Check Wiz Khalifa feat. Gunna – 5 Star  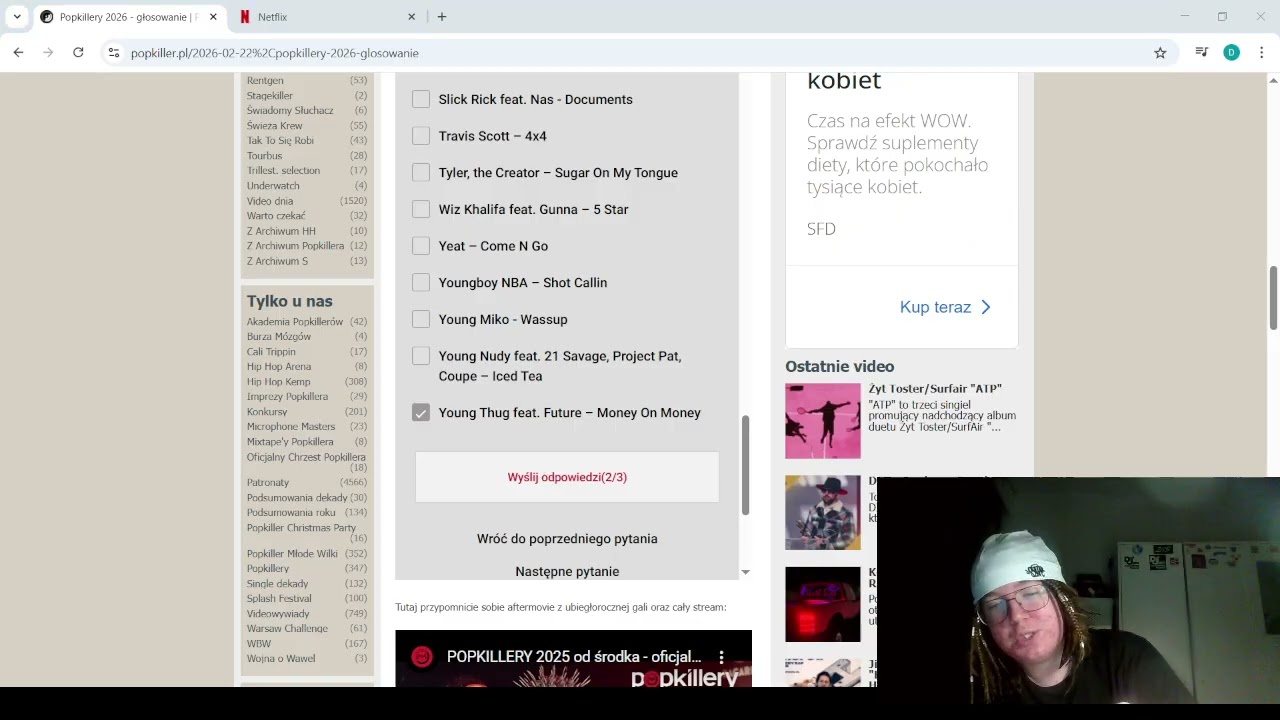click(421, 209)
